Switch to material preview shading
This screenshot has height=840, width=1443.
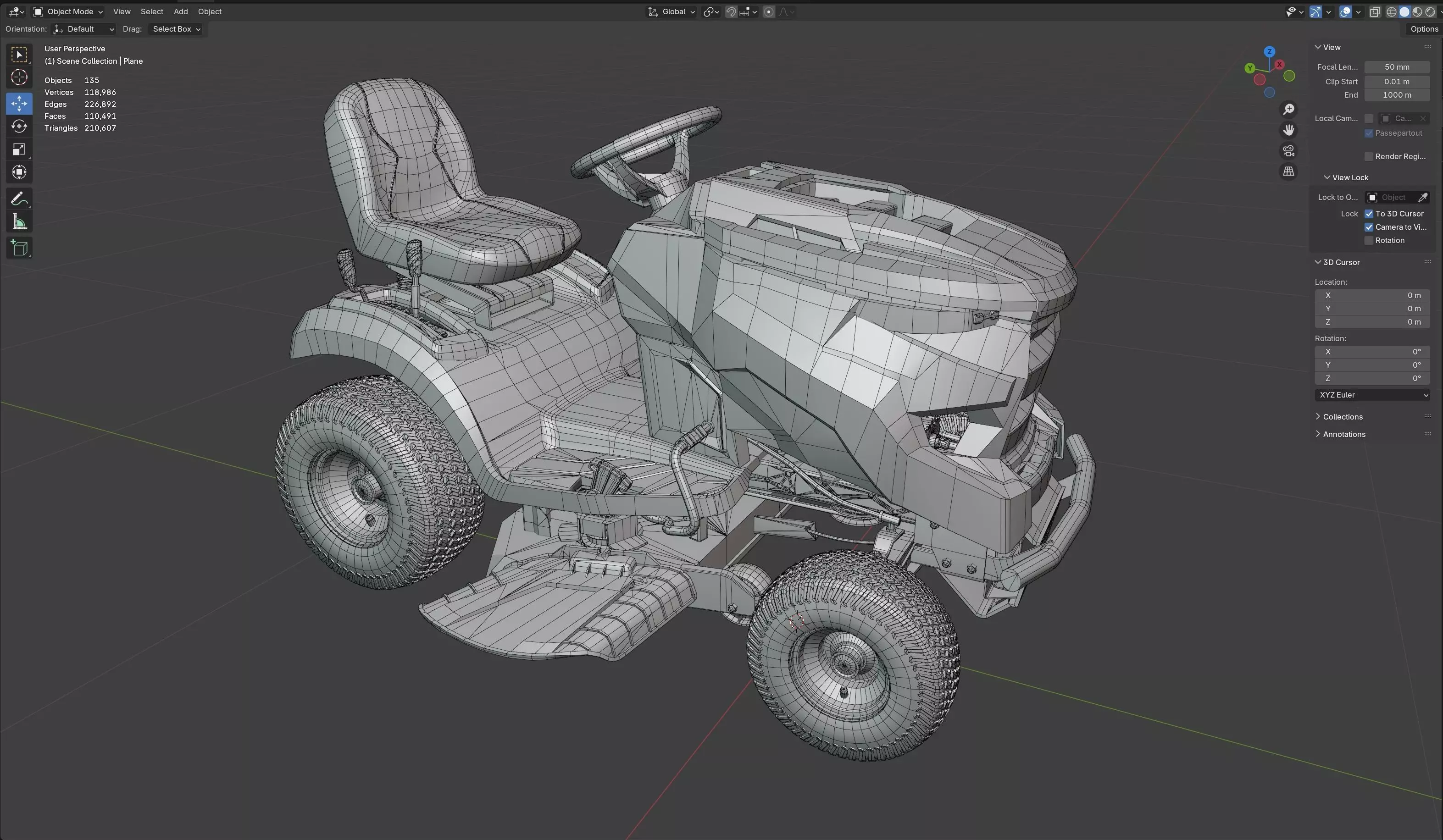coord(1417,12)
